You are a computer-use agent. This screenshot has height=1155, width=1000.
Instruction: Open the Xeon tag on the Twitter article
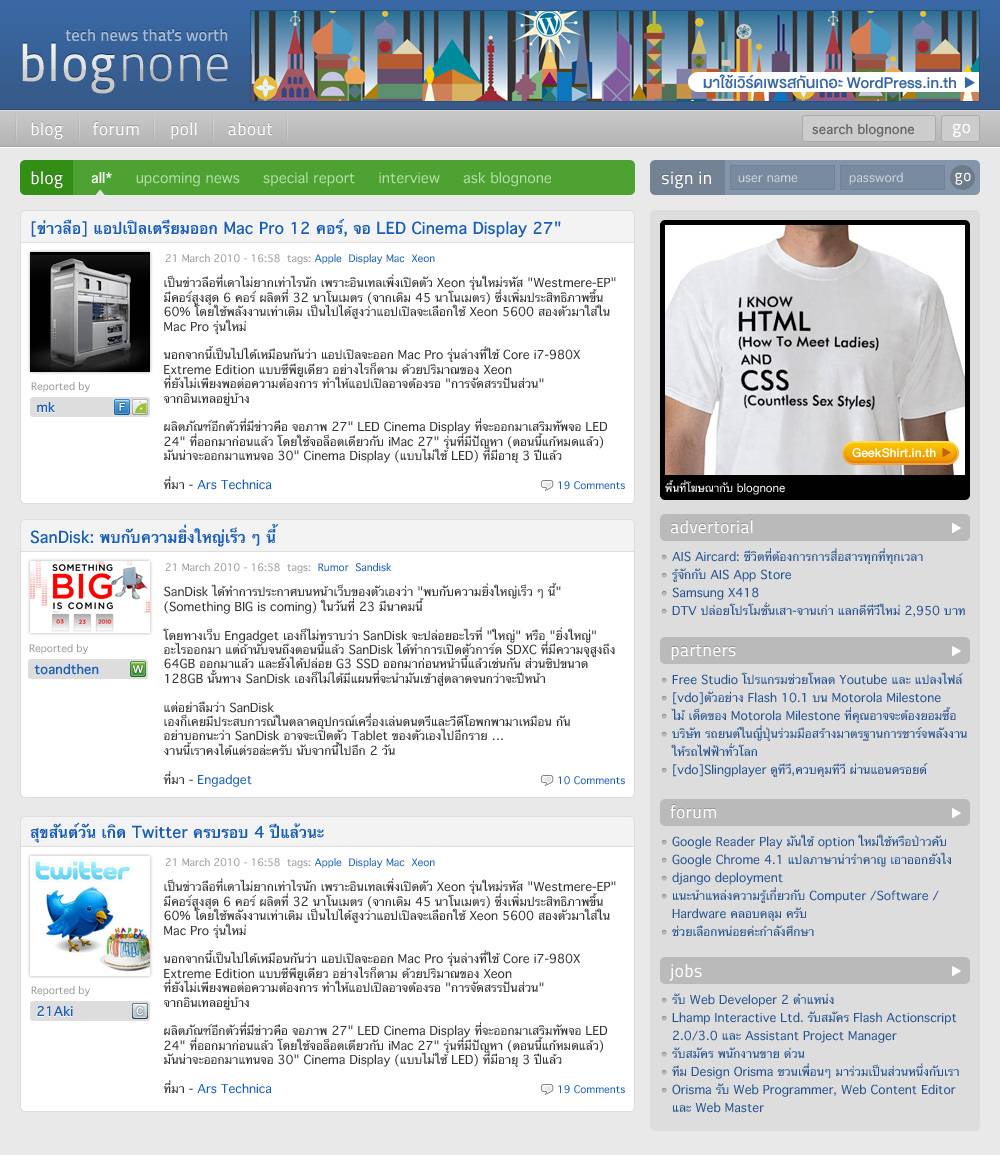pos(423,863)
